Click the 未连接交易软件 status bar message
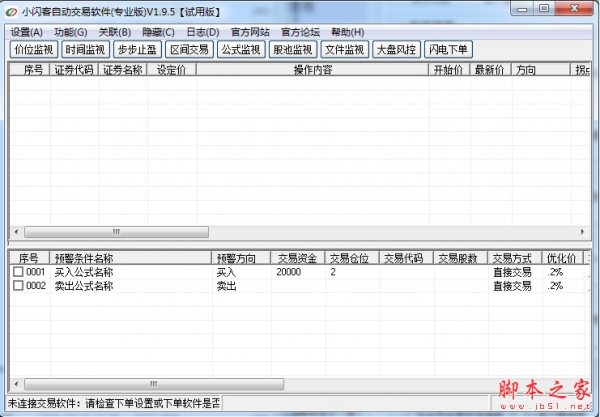 tap(114, 403)
